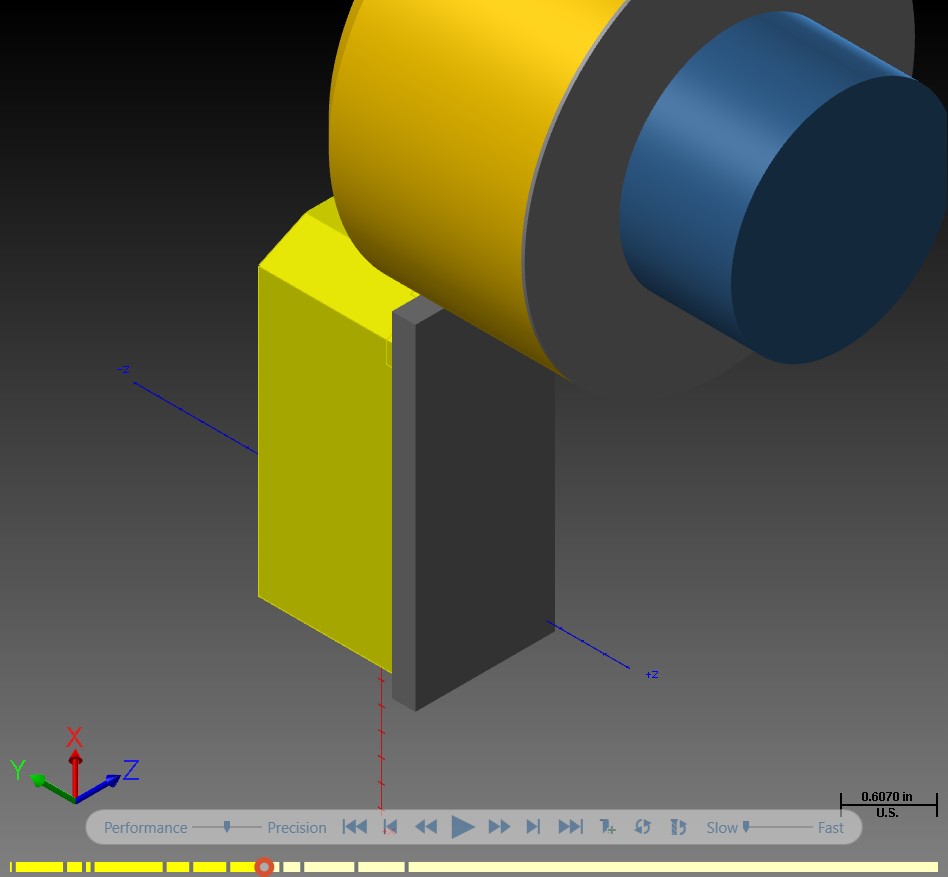
Task: Click the loop/refresh simulation icon
Action: coord(643,827)
